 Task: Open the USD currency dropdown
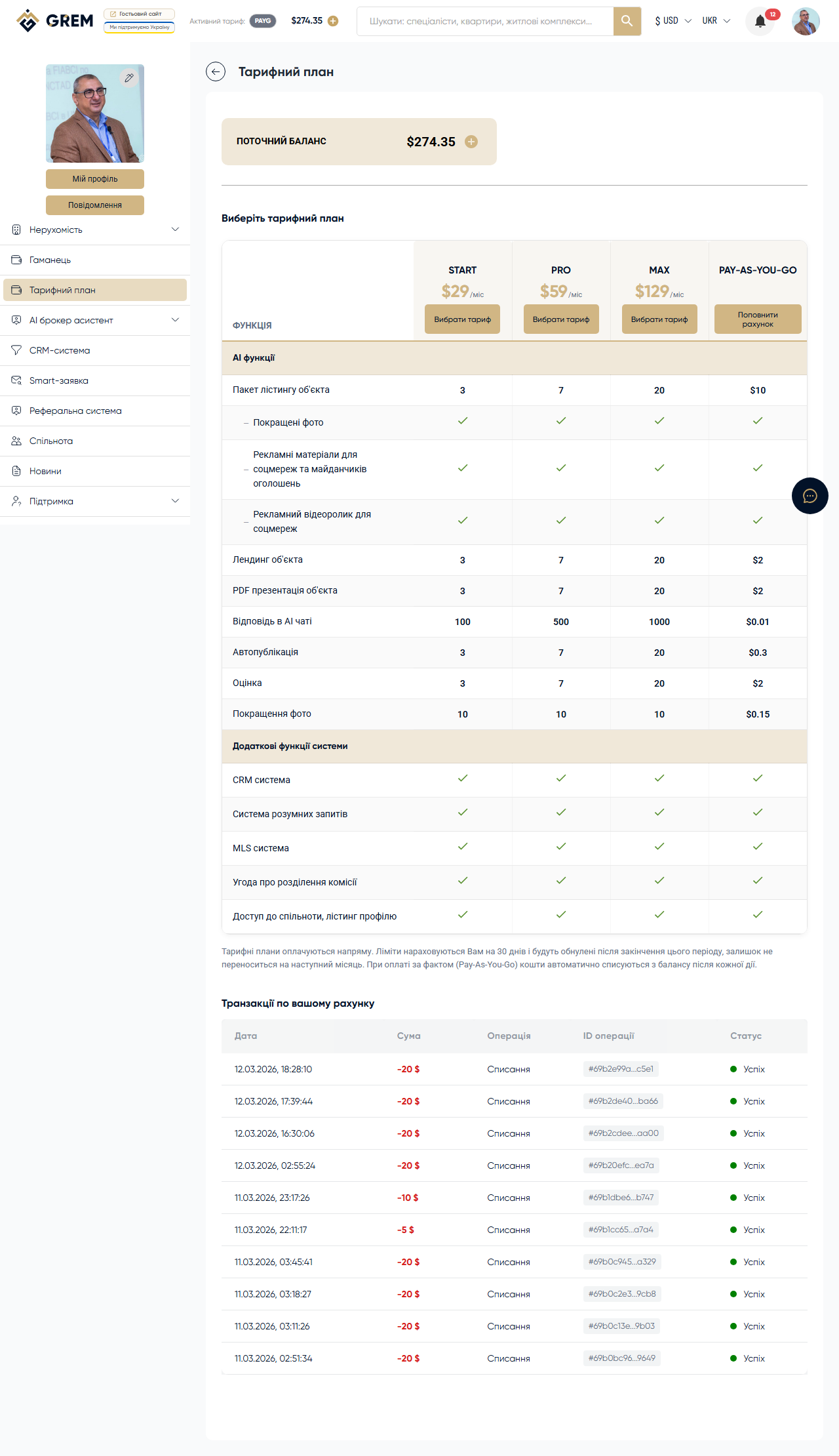[673, 21]
